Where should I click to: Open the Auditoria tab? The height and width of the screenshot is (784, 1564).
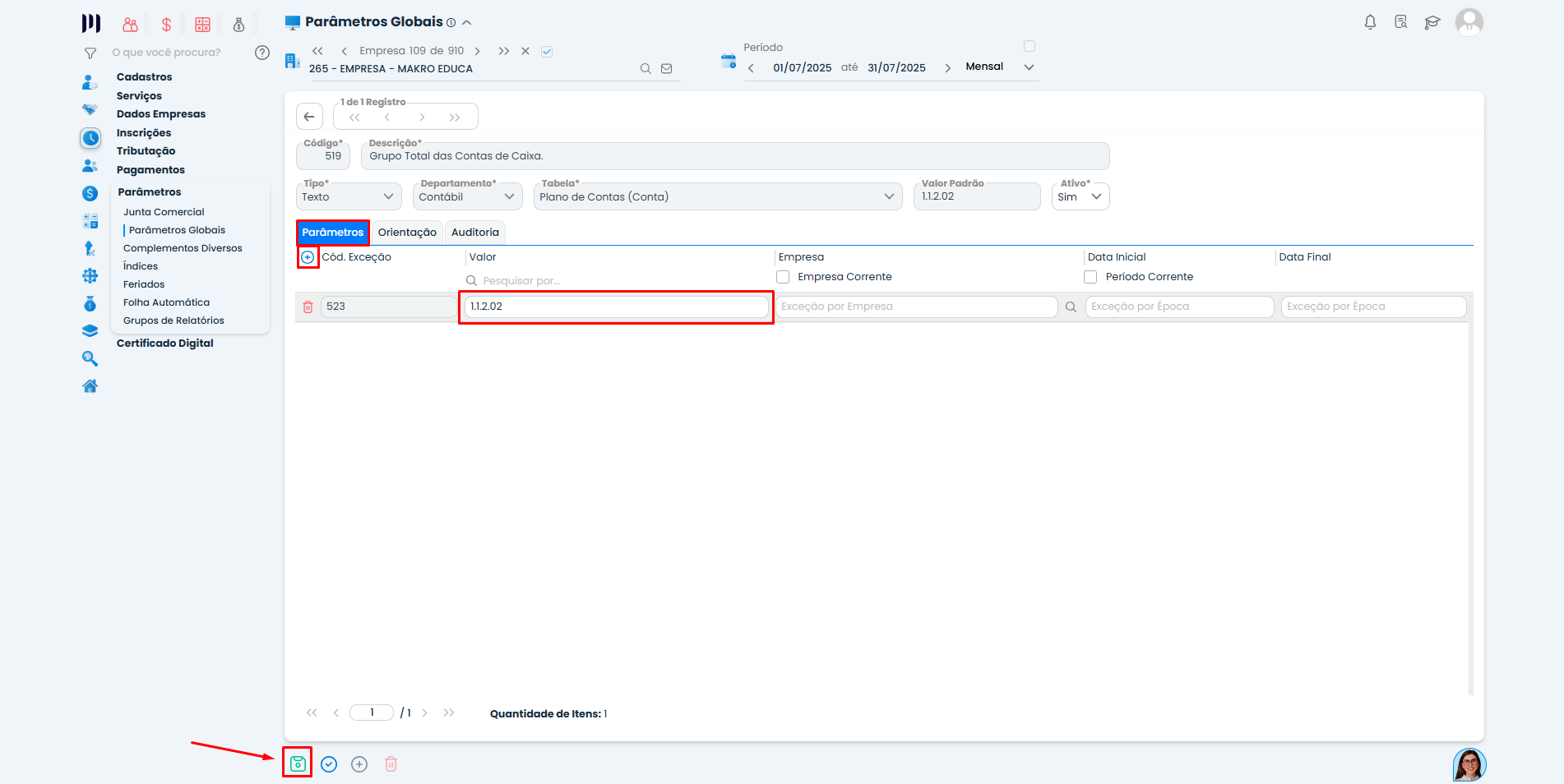475,233
